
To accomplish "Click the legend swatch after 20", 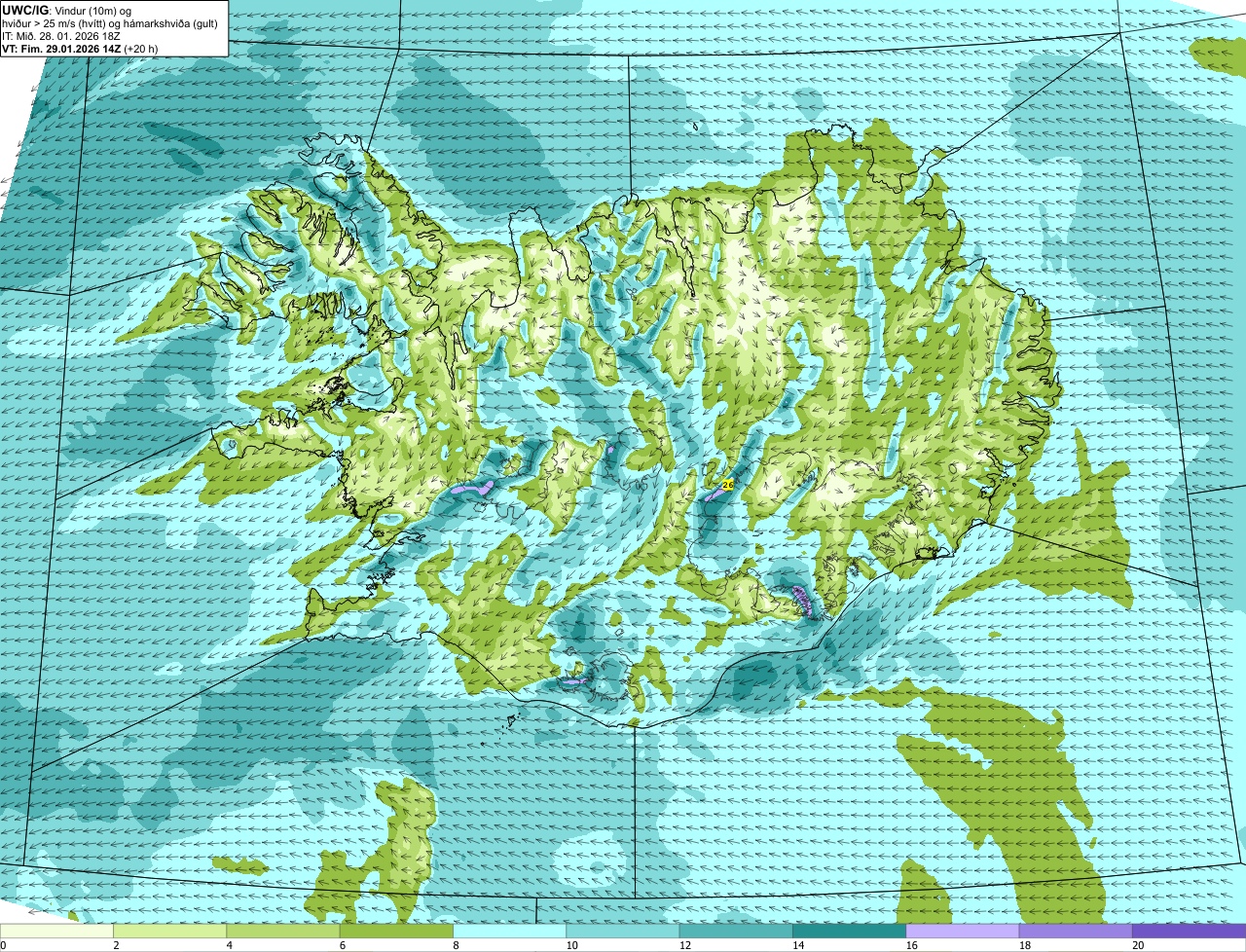I will coord(1189,931).
